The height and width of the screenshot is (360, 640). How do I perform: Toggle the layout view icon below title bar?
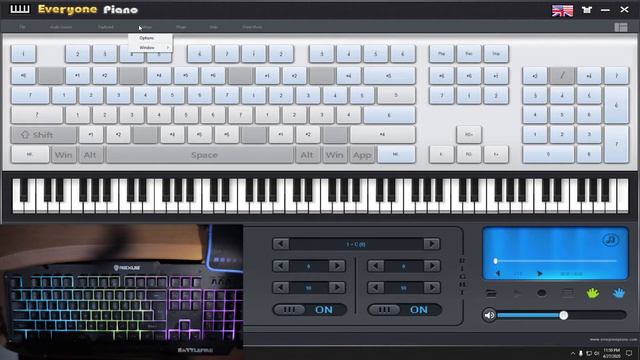[621, 27]
